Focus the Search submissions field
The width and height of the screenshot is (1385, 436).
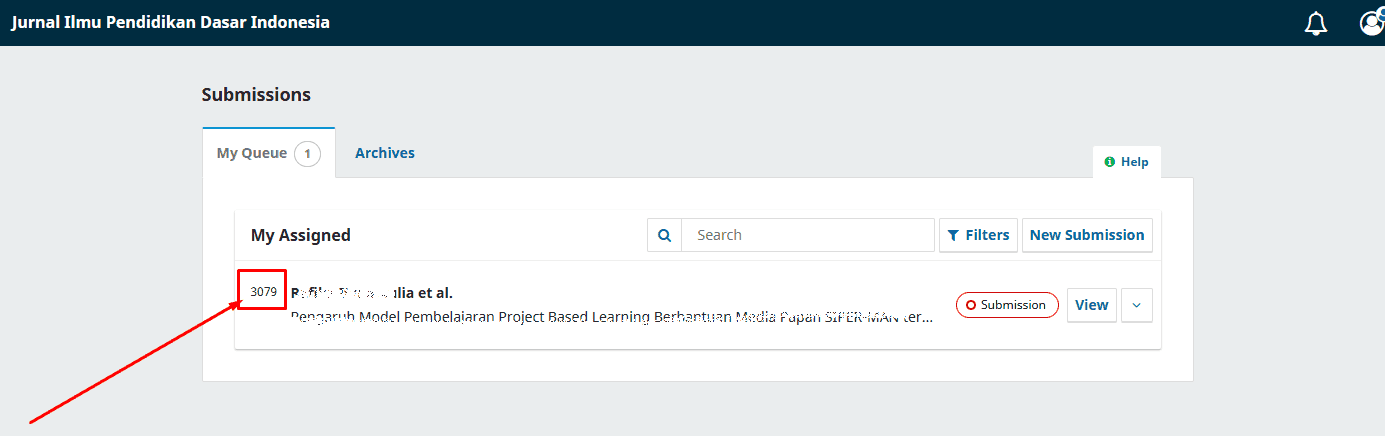(x=808, y=235)
